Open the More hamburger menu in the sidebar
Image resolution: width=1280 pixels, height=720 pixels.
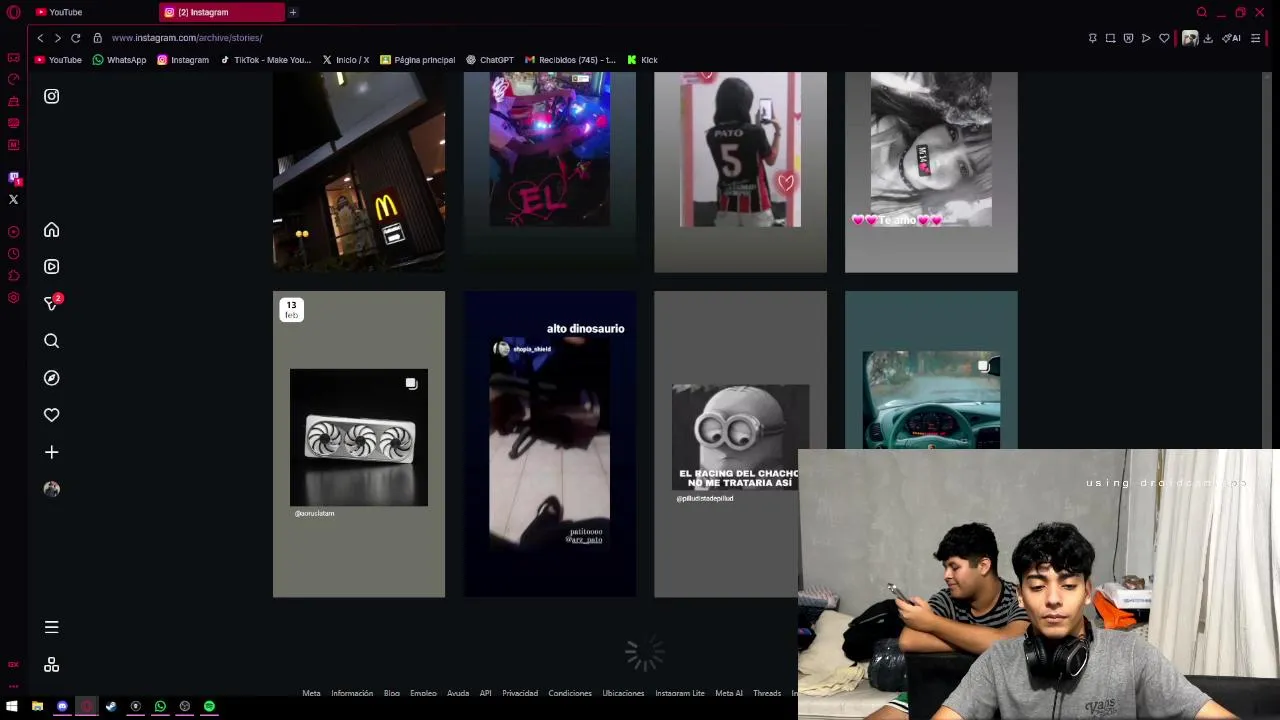pyautogui.click(x=51, y=627)
